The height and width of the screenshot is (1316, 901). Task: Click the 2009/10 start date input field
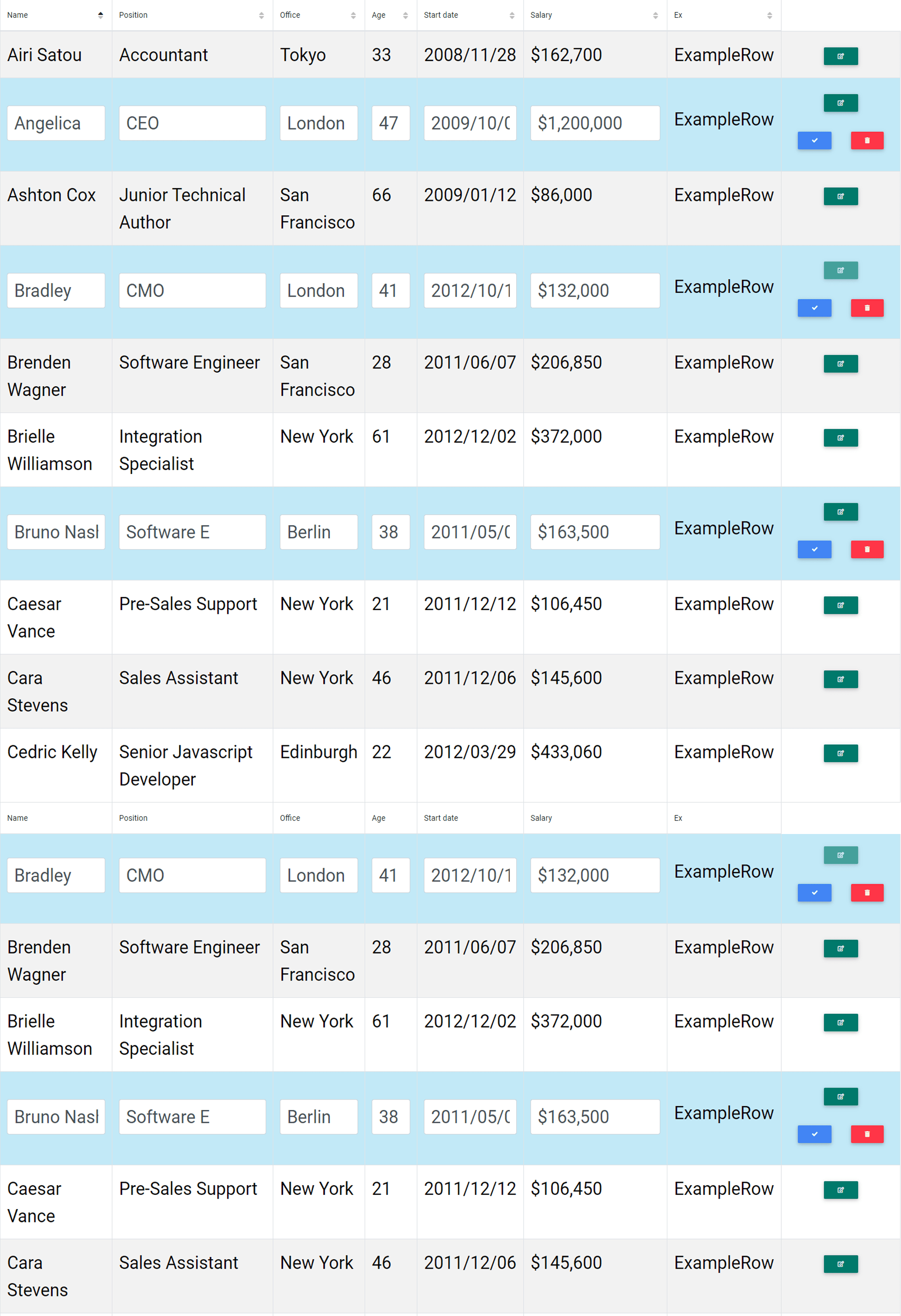tap(469, 123)
